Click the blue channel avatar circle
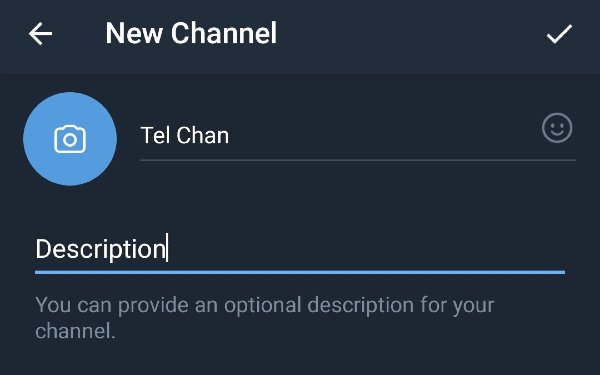This screenshot has width=600, height=375. click(70, 139)
